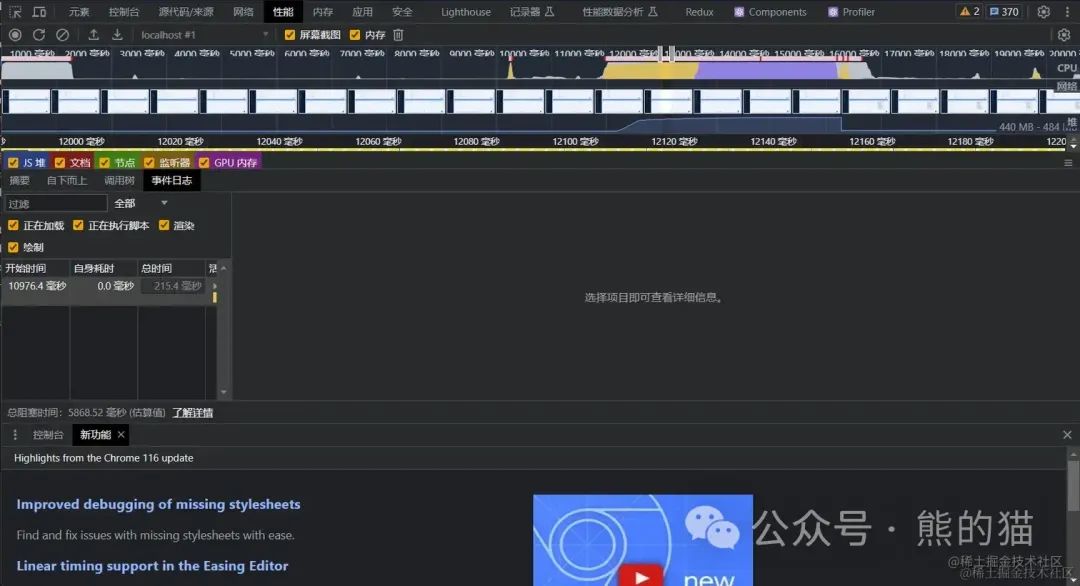The width and height of the screenshot is (1080, 586).
Task: Open the Lighthouse tab
Action: point(466,12)
